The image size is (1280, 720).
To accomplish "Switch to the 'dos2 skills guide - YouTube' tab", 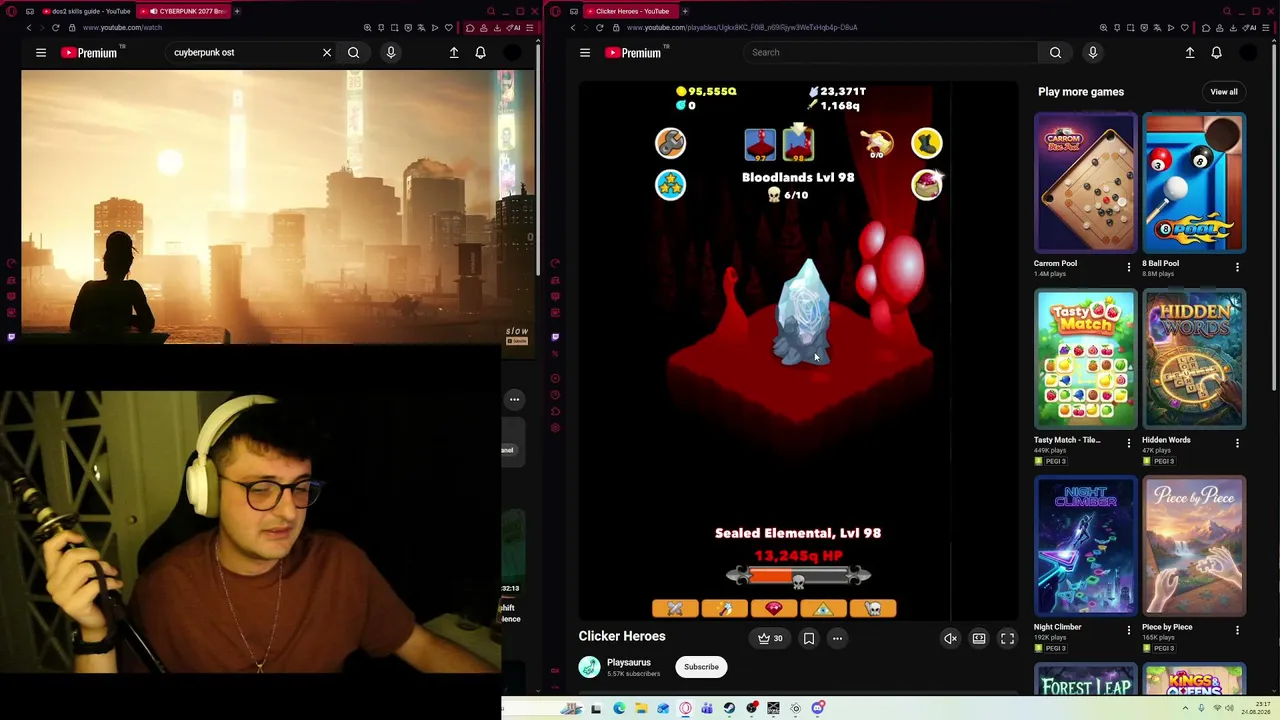I will 86,11.
